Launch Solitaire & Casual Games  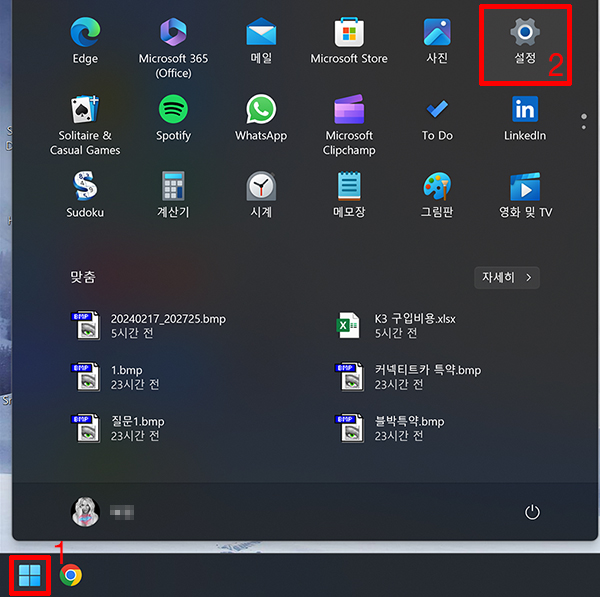pyautogui.click(x=85, y=125)
